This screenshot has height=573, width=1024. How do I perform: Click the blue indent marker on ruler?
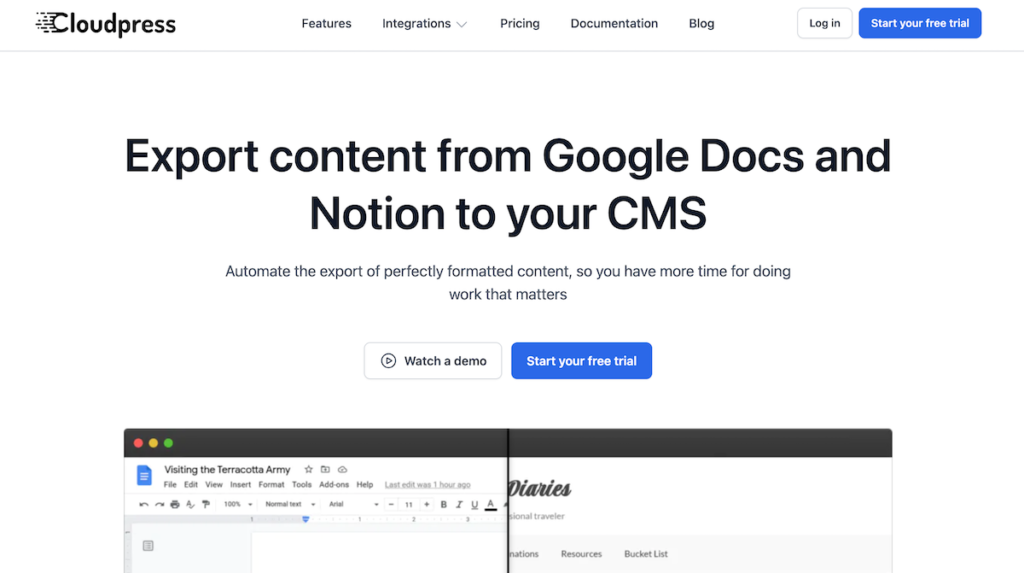[x=306, y=519]
